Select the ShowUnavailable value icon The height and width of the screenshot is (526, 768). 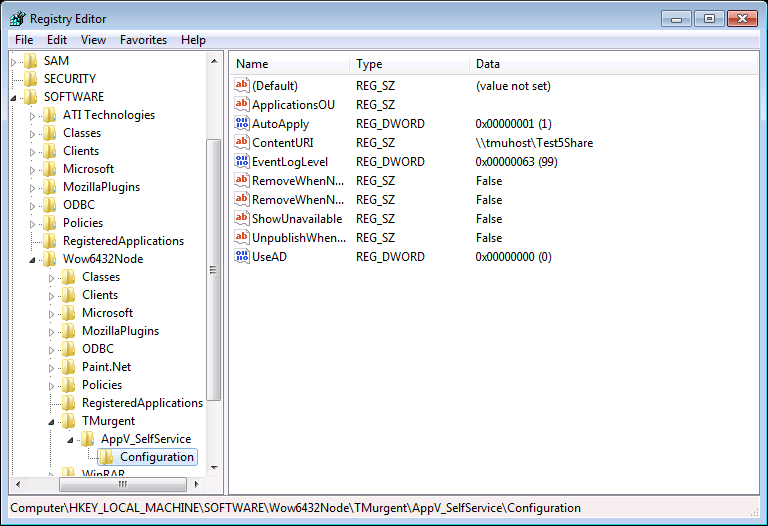241,219
